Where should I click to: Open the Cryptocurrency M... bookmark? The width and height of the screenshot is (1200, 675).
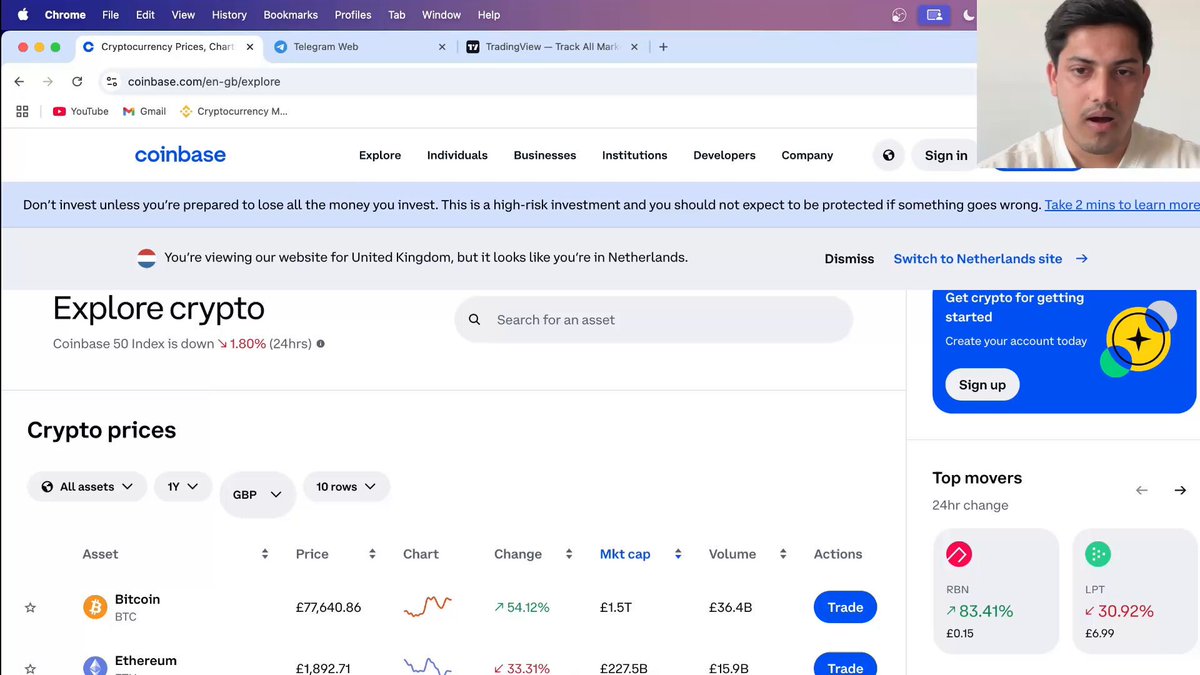233,111
